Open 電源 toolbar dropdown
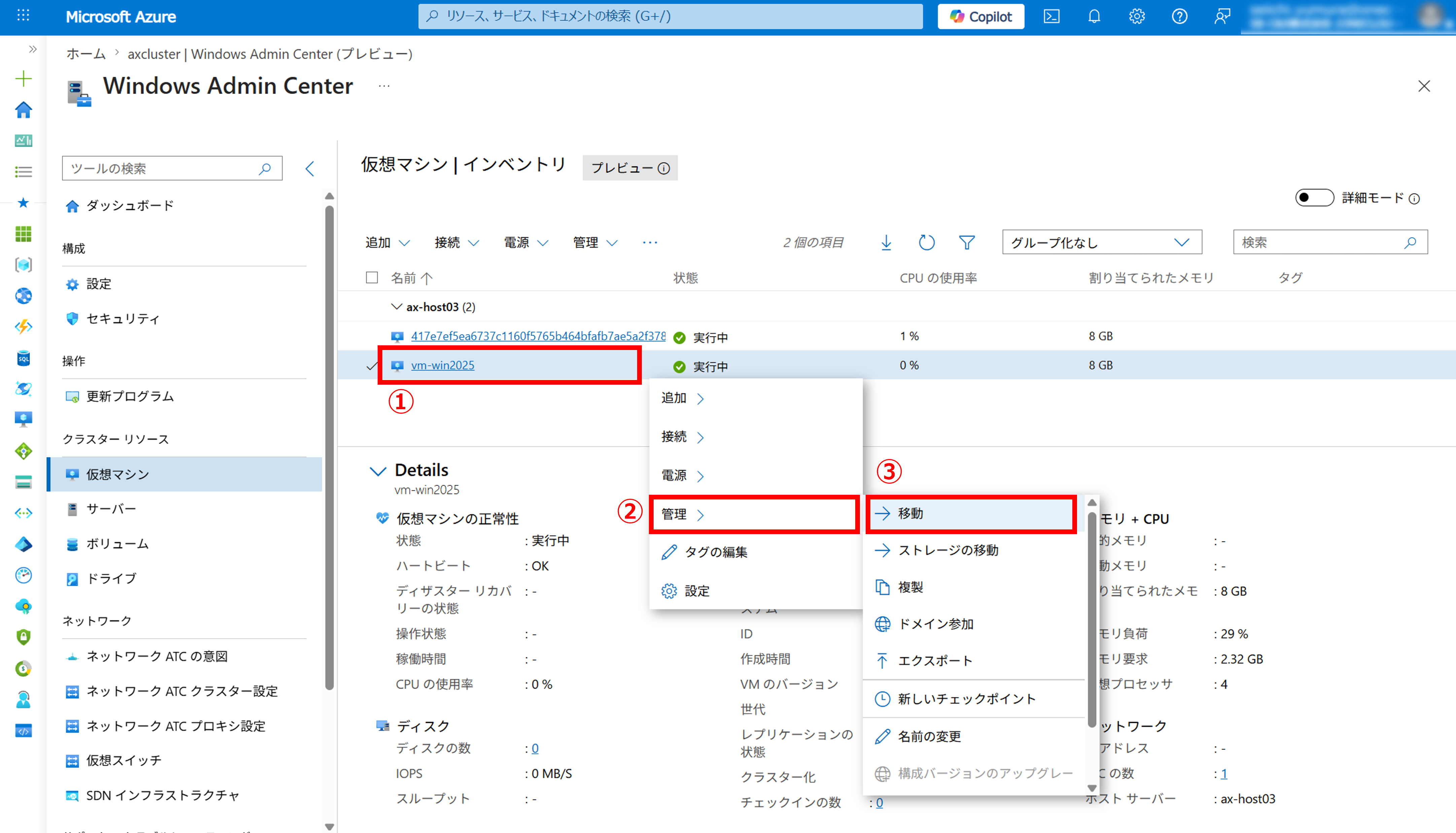 coord(526,243)
